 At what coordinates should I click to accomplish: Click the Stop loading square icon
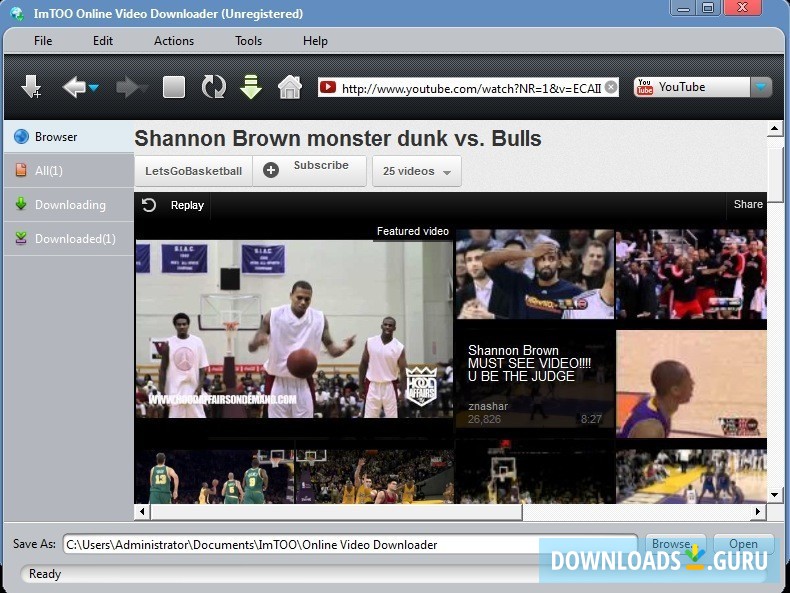174,87
